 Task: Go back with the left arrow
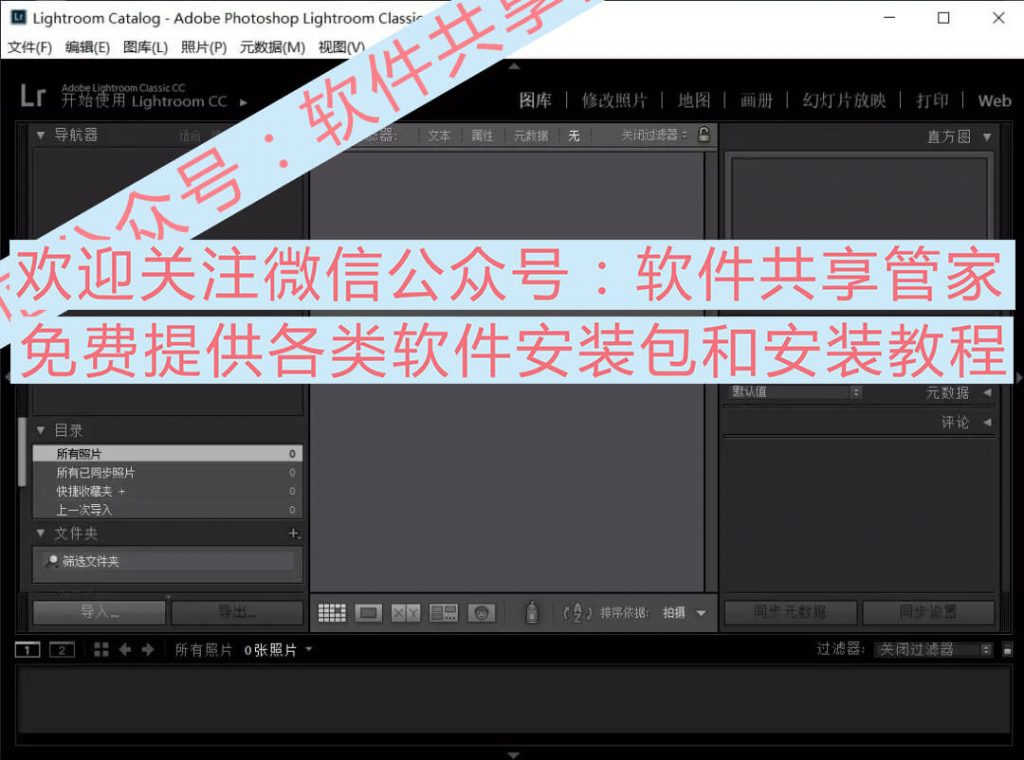125,650
